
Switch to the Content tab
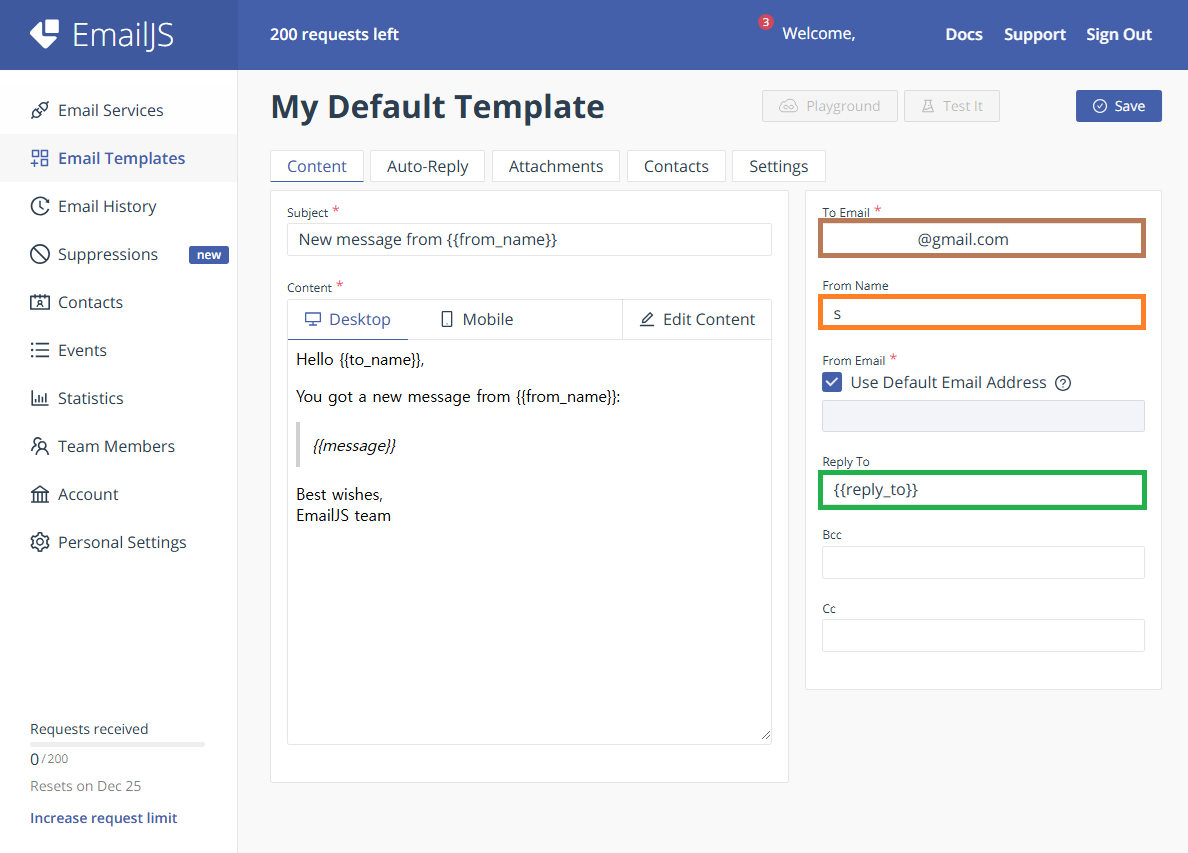(317, 166)
